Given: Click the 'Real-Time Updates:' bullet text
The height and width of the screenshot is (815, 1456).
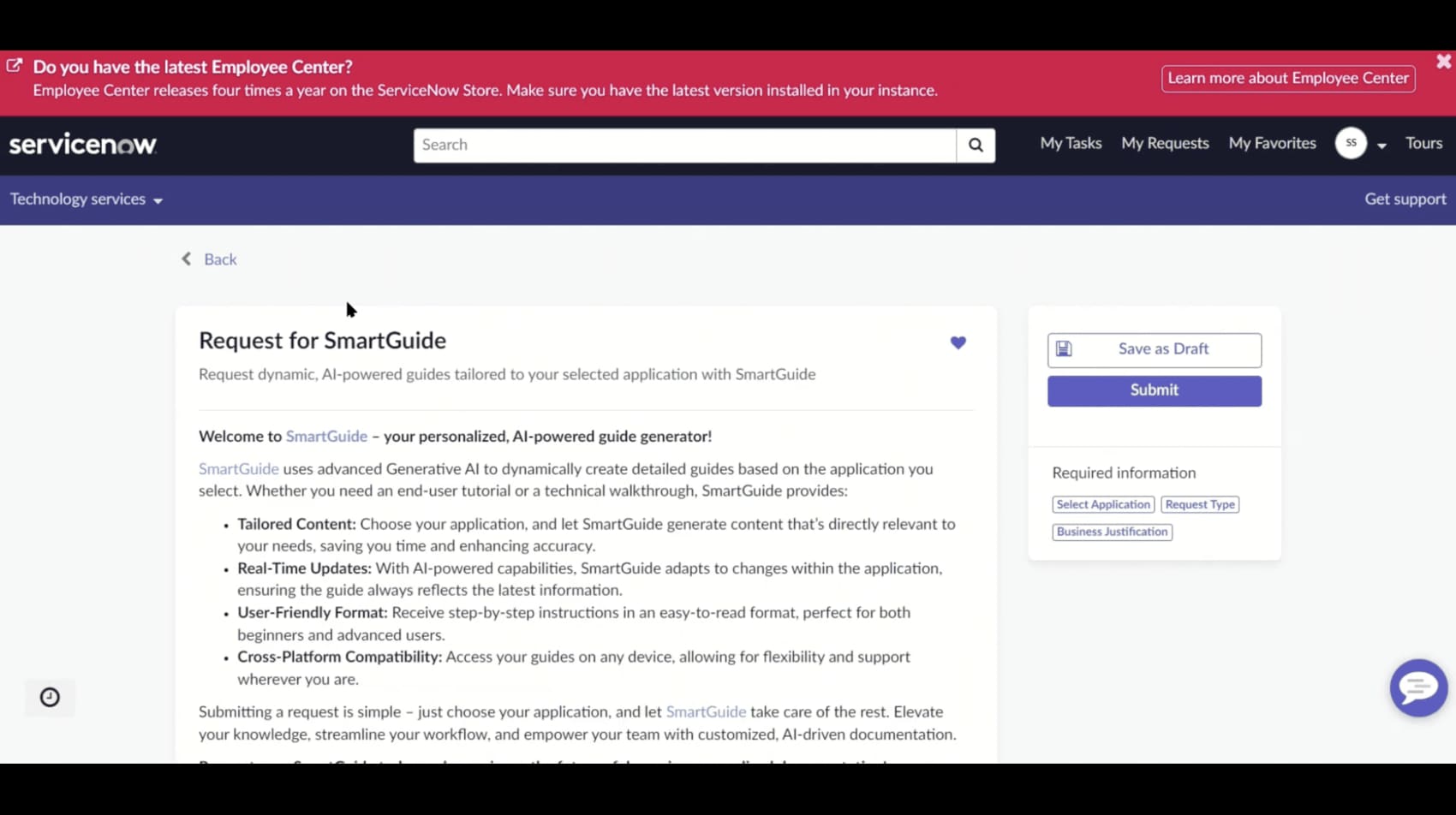Looking at the screenshot, I should [304, 568].
